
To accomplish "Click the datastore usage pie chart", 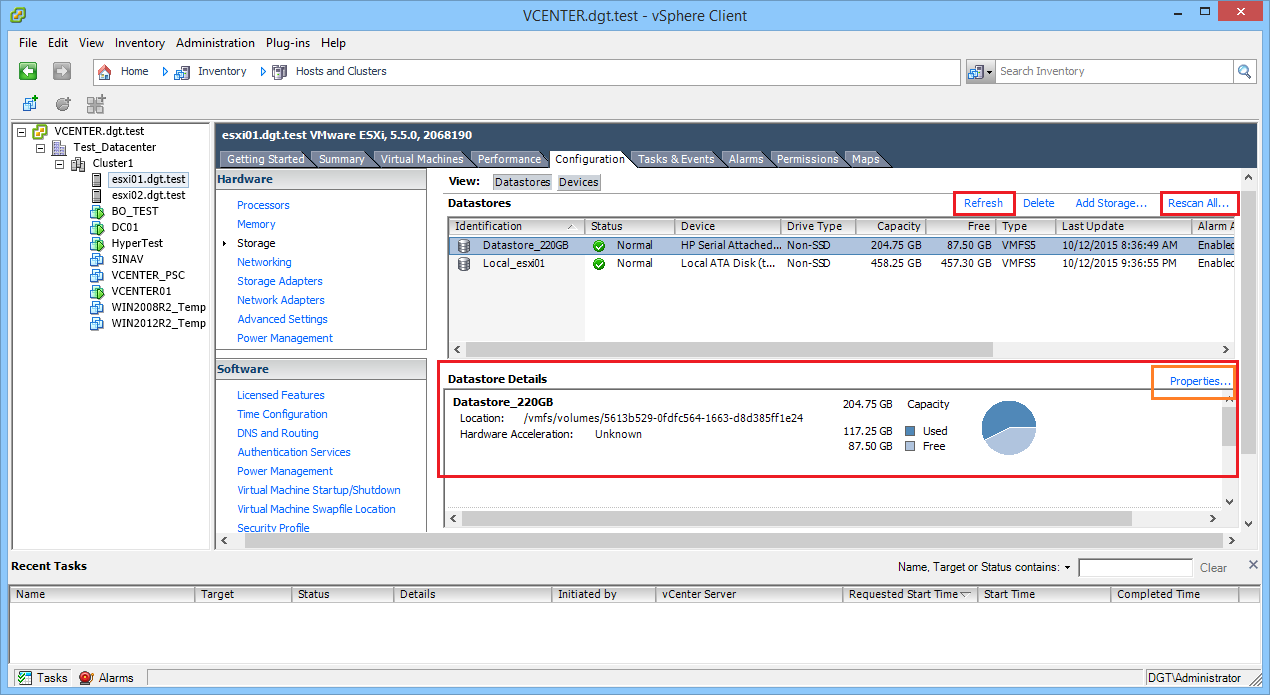I will (x=1008, y=428).
